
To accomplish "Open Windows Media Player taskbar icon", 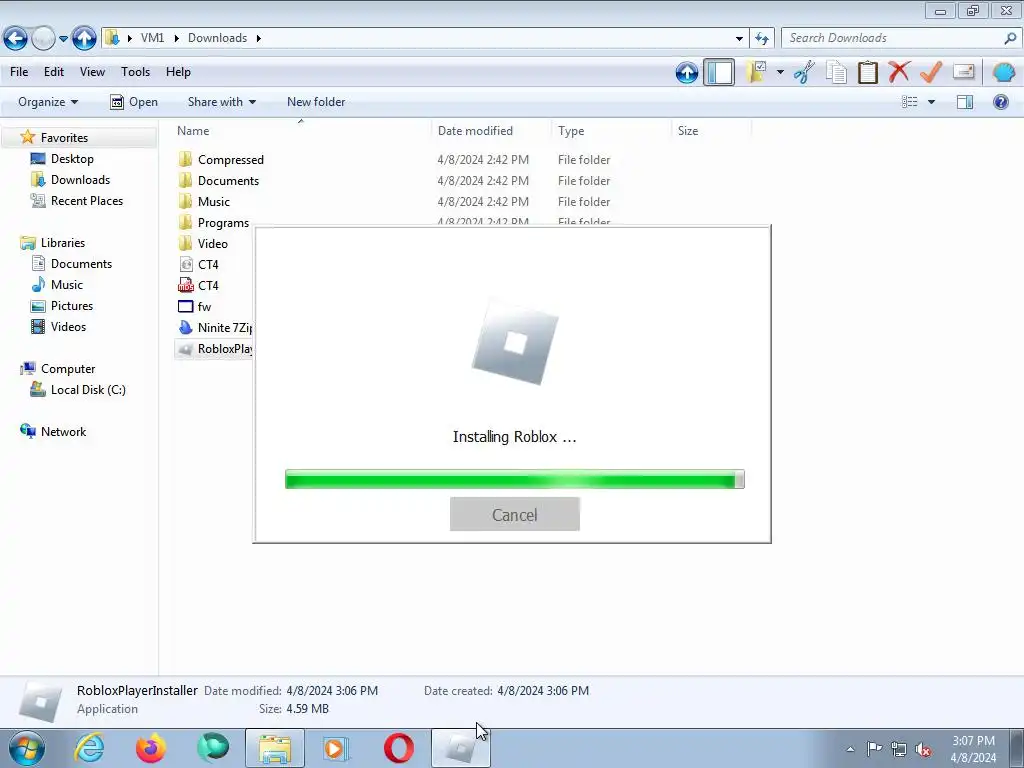I will (336, 748).
